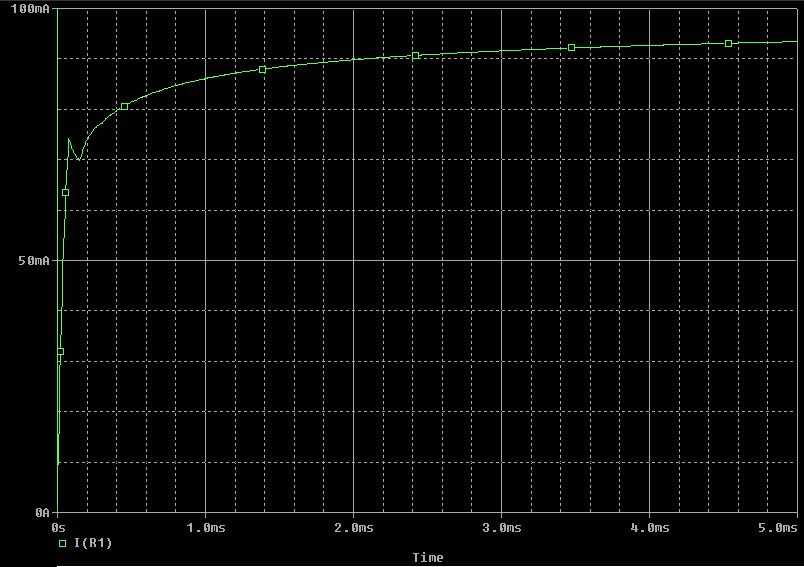804x567 pixels.
Task: Click the I(R1) trace legend label
Action: pyautogui.click(x=93, y=543)
